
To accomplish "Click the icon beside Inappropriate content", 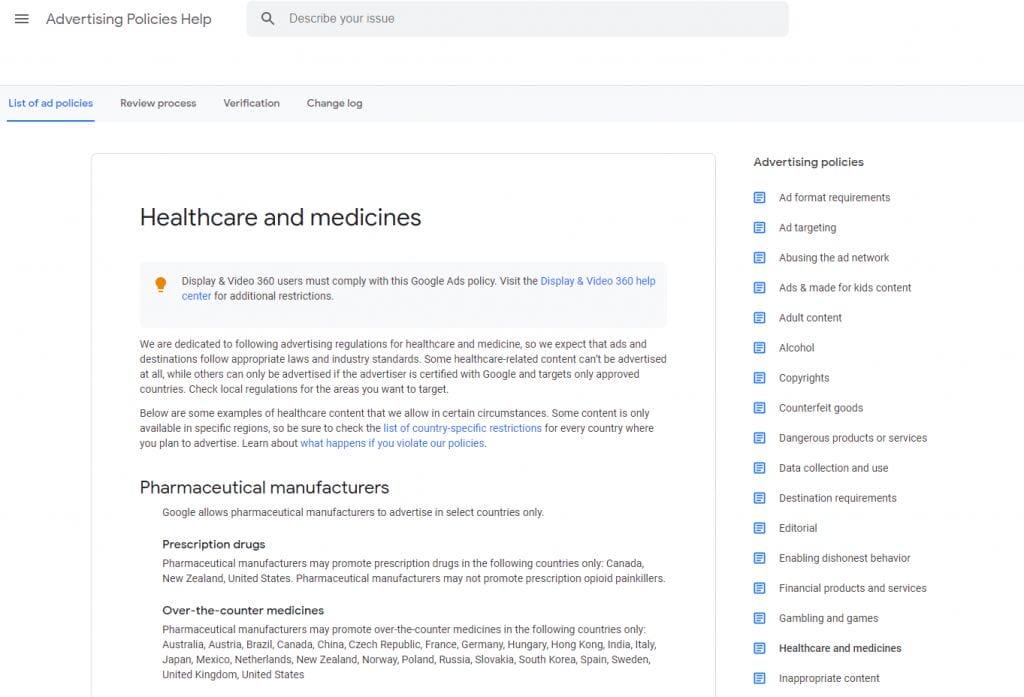I will point(761,678).
